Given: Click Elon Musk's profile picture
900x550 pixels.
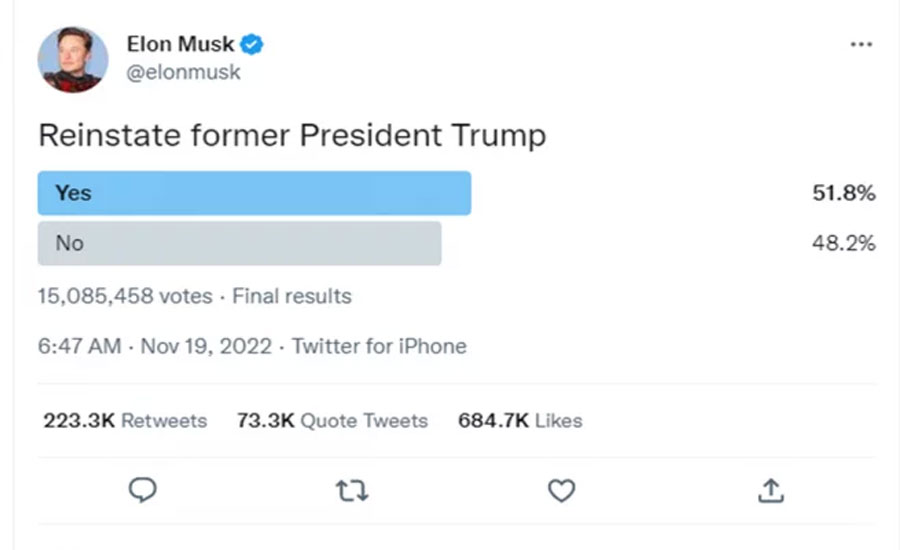Looking at the screenshot, I should pos(73,60).
